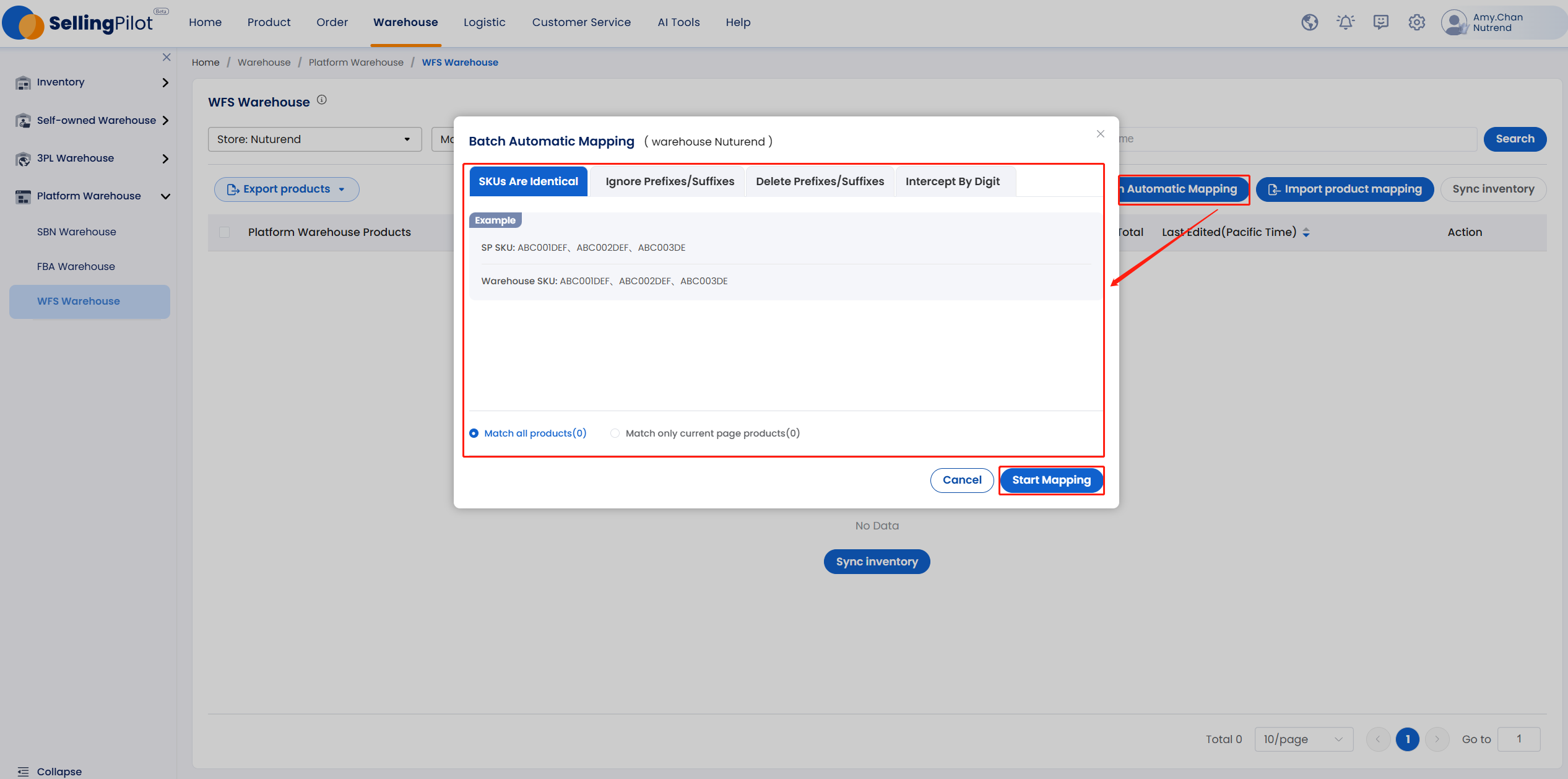Image resolution: width=1568 pixels, height=779 pixels.
Task: Open the settings gear icon
Action: tap(1416, 22)
